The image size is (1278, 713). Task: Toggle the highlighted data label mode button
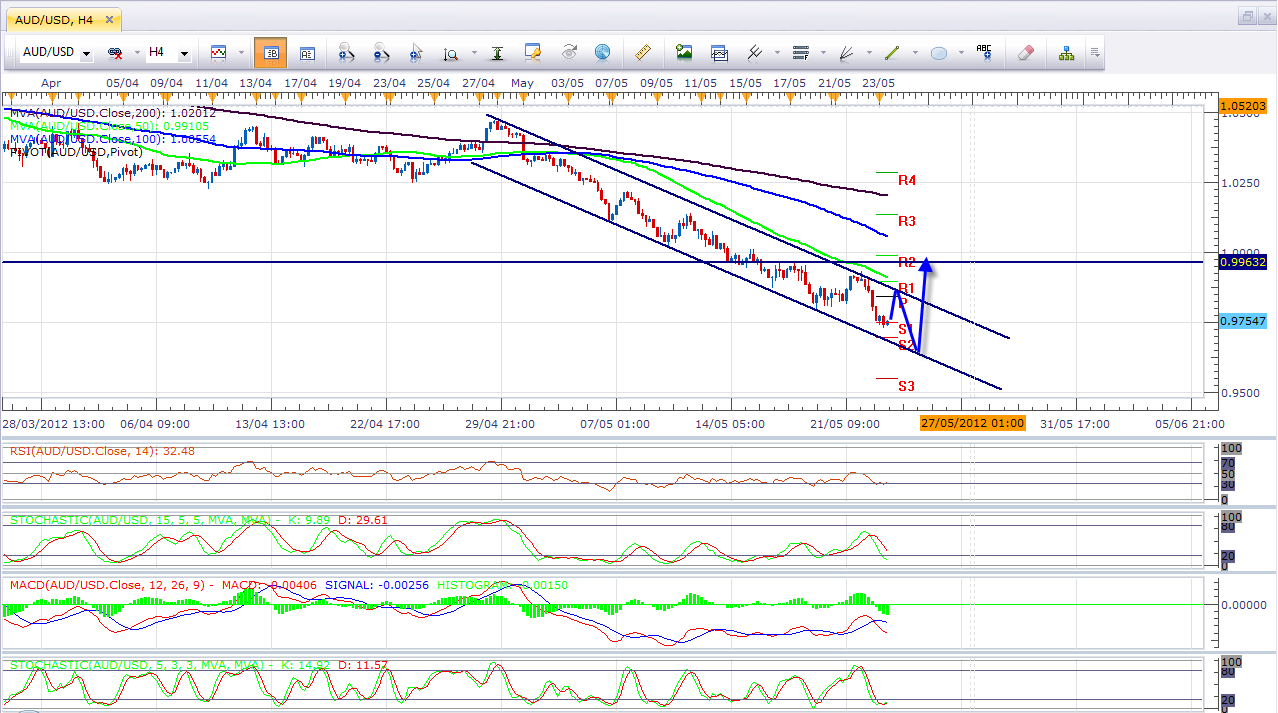tap(270, 53)
